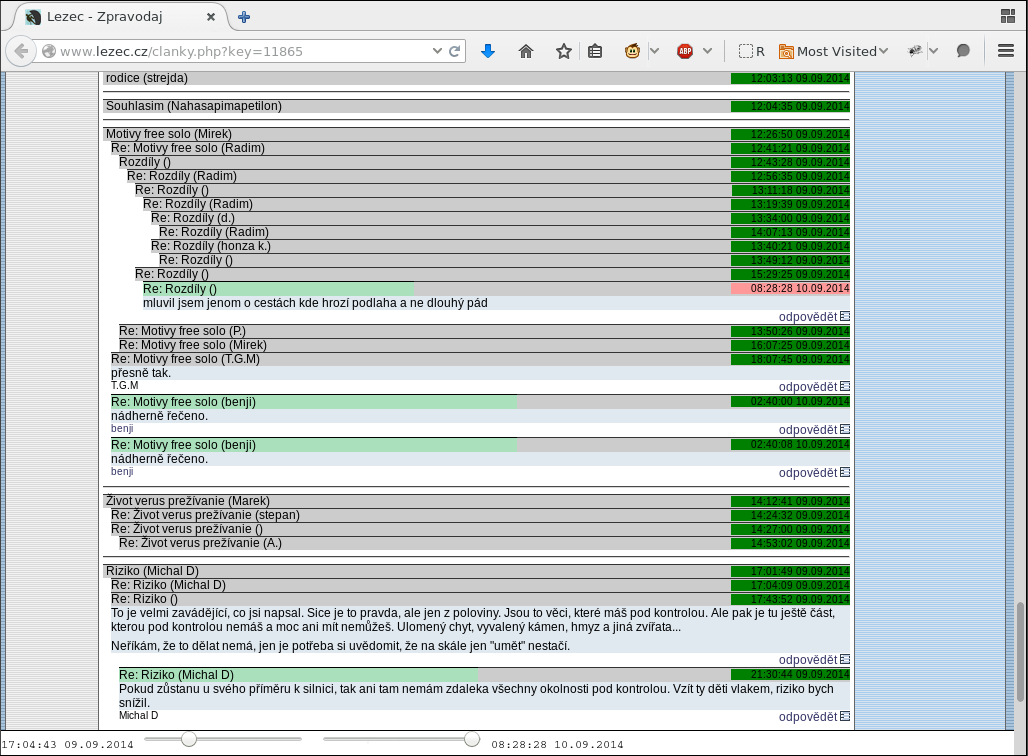
Task: Go to the browser home page
Action: (526, 51)
